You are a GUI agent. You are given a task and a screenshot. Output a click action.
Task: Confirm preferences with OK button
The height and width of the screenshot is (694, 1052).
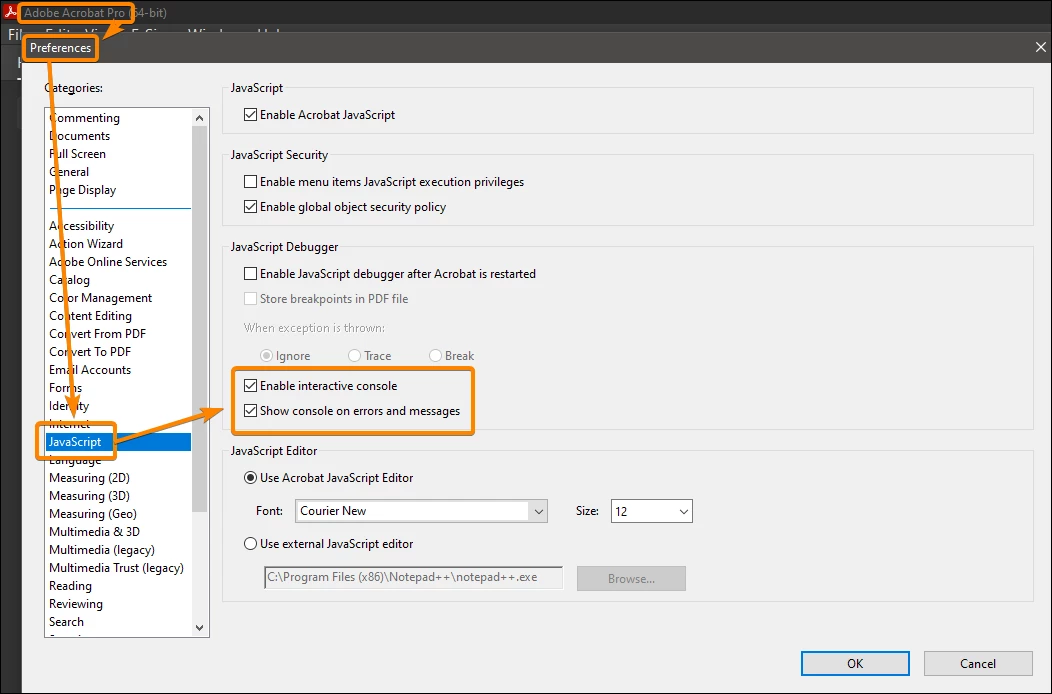pyautogui.click(x=855, y=663)
